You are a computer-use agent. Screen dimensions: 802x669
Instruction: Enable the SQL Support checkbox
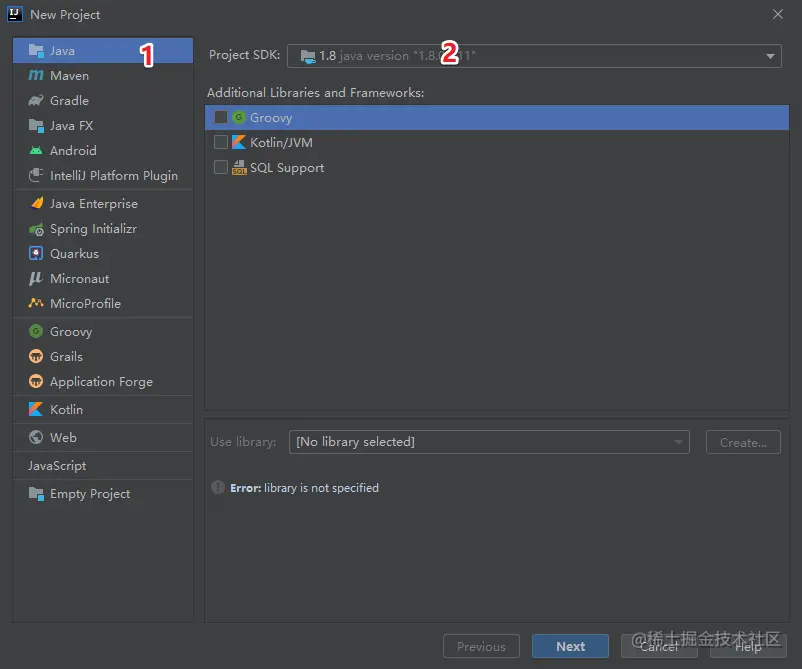[220, 167]
